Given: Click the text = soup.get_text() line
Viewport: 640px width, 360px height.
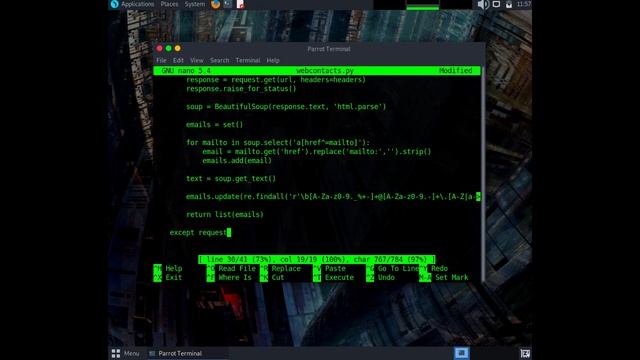Looking at the screenshot, I should coord(231,178).
